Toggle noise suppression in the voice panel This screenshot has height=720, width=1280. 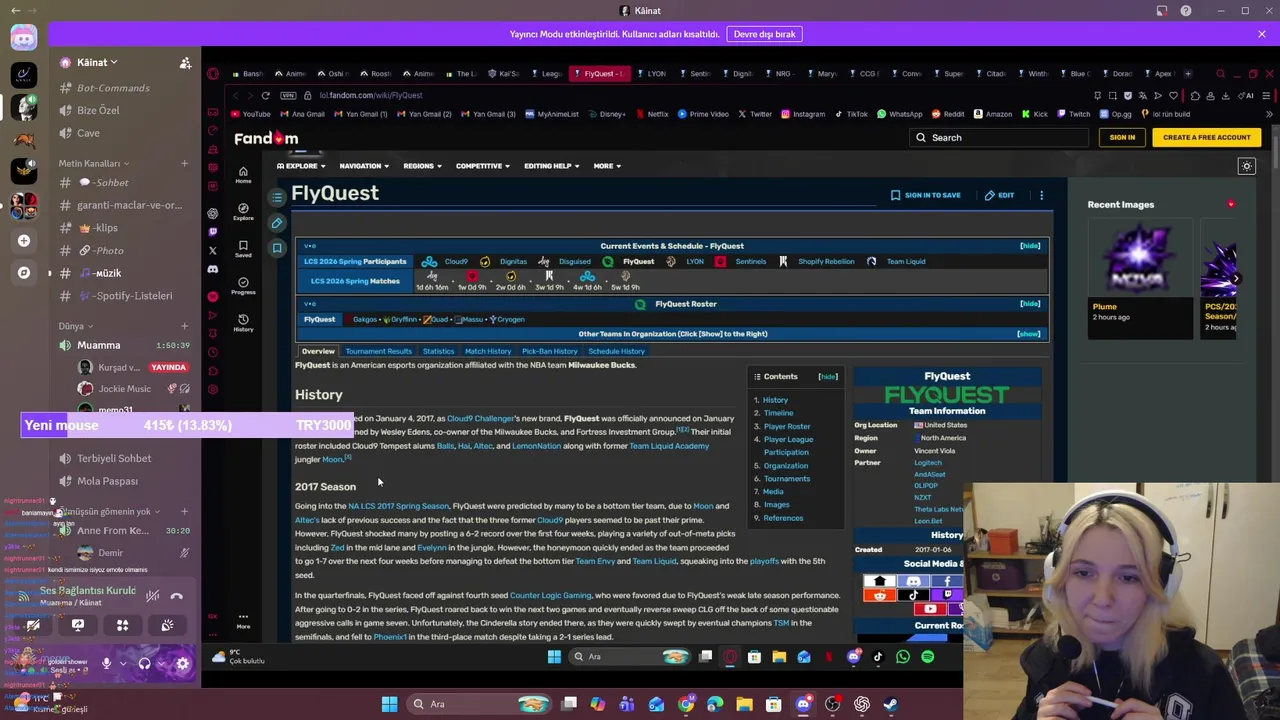click(152, 596)
